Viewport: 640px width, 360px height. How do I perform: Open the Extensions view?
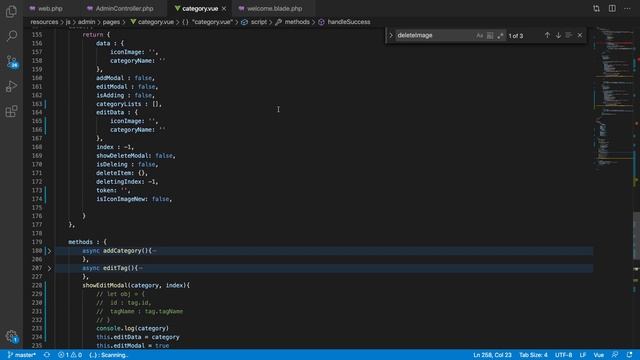[11, 111]
